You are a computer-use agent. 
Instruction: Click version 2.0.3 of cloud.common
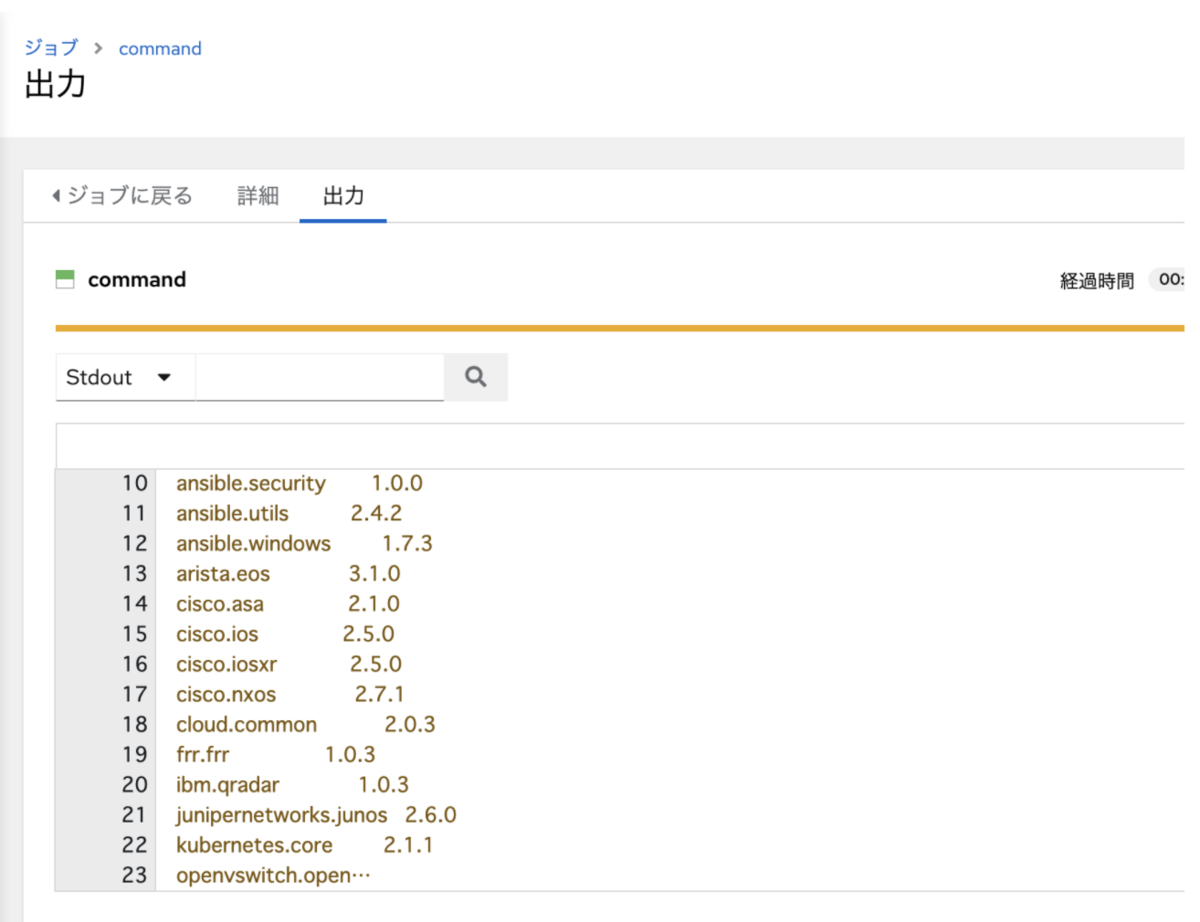[x=410, y=724]
